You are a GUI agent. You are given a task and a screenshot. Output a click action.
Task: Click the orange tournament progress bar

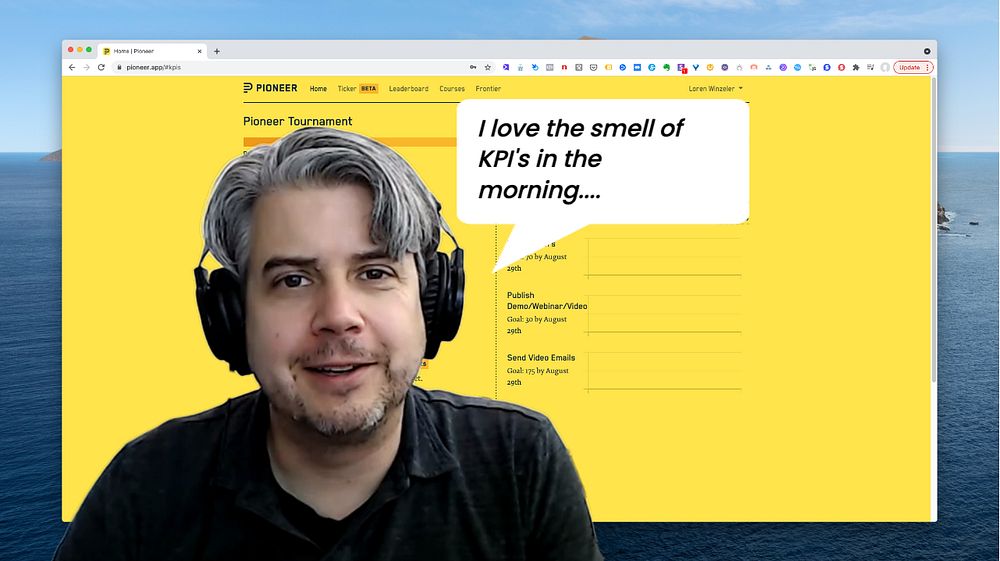[x=349, y=142]
